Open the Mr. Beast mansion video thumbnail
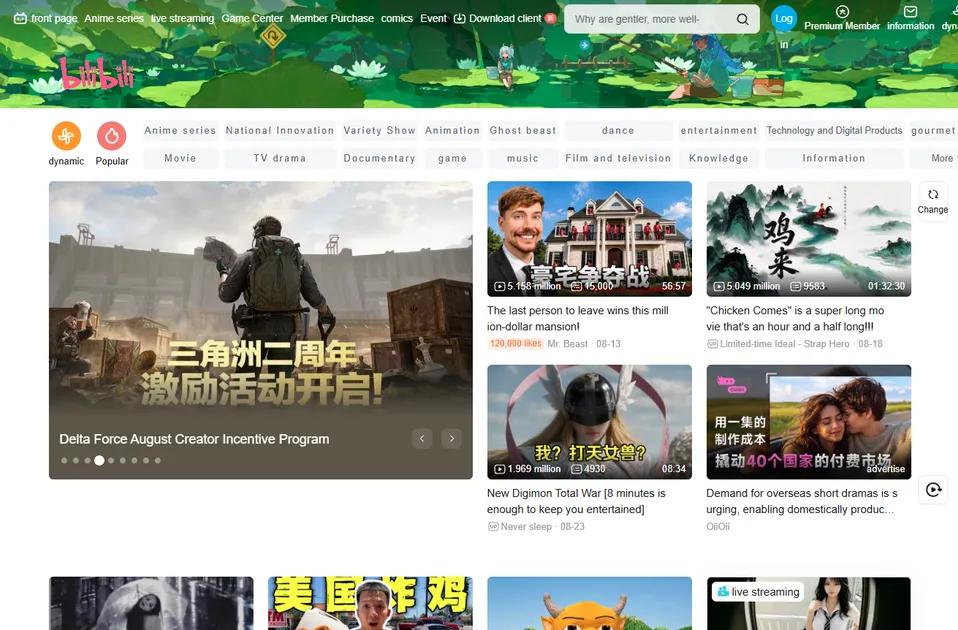 pyautogui.click(x=590, y=239)
